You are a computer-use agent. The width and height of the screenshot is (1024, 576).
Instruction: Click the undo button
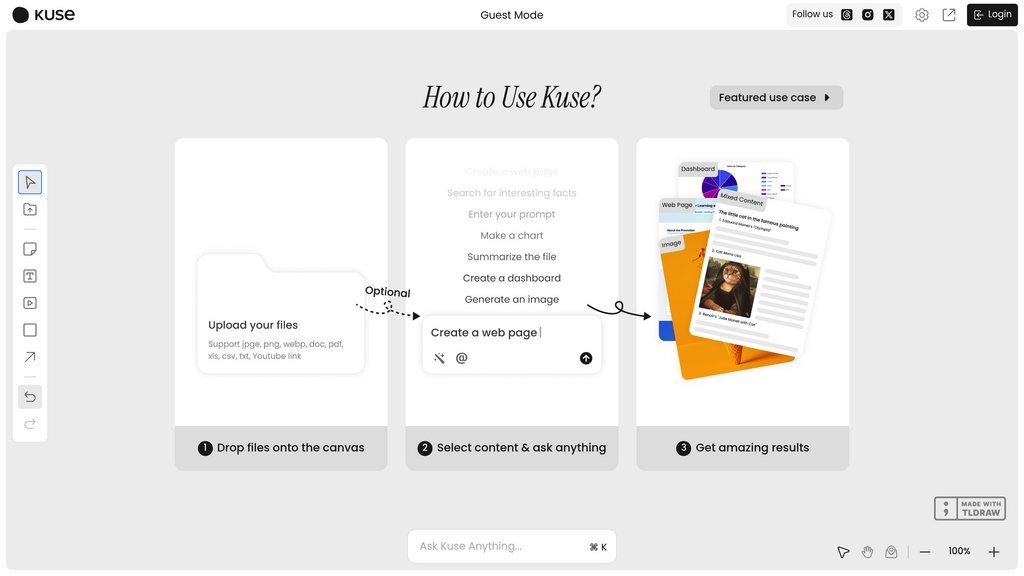tap(30, 397)
